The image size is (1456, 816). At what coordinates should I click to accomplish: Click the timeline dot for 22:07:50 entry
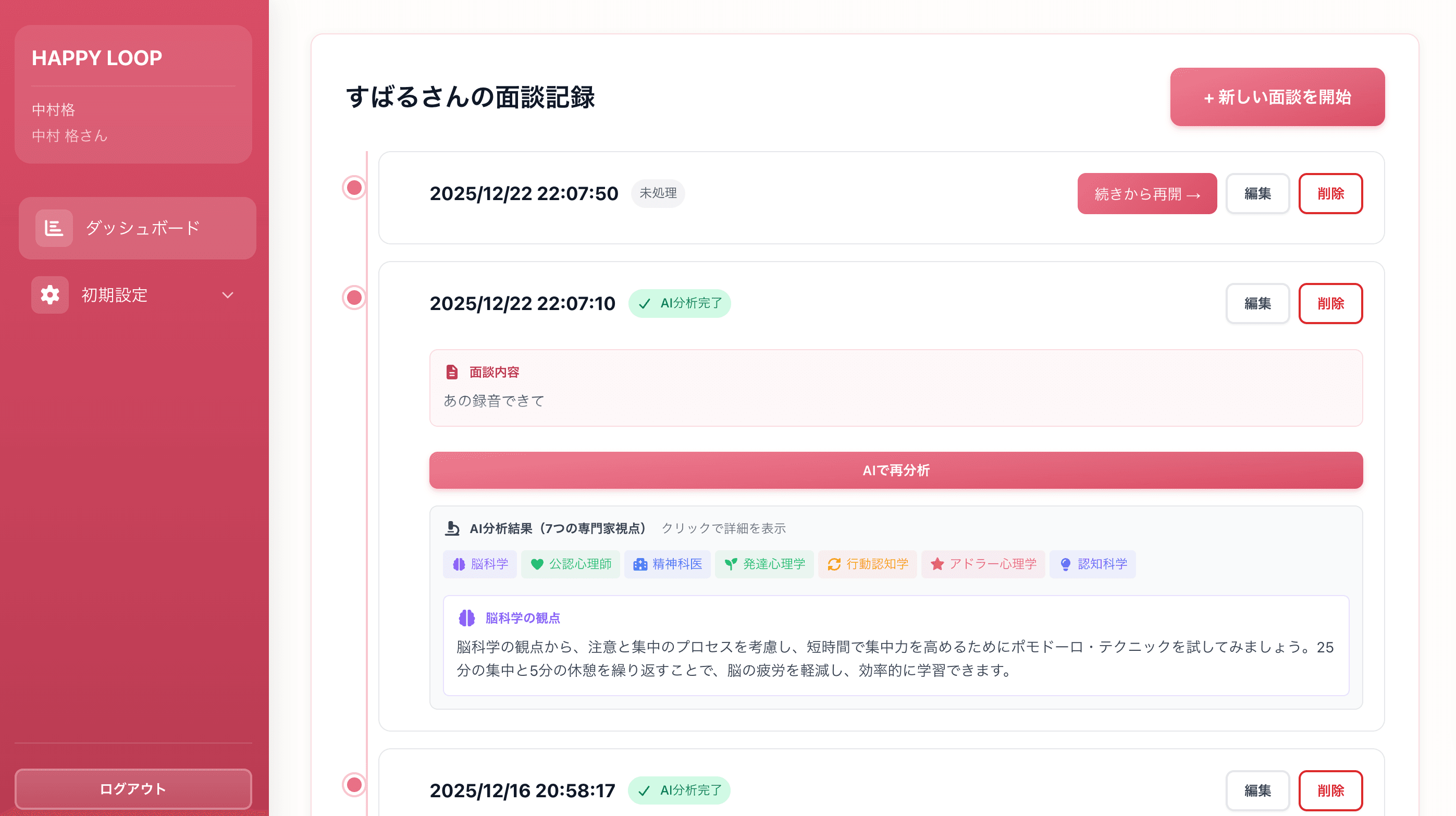[354, 188]
